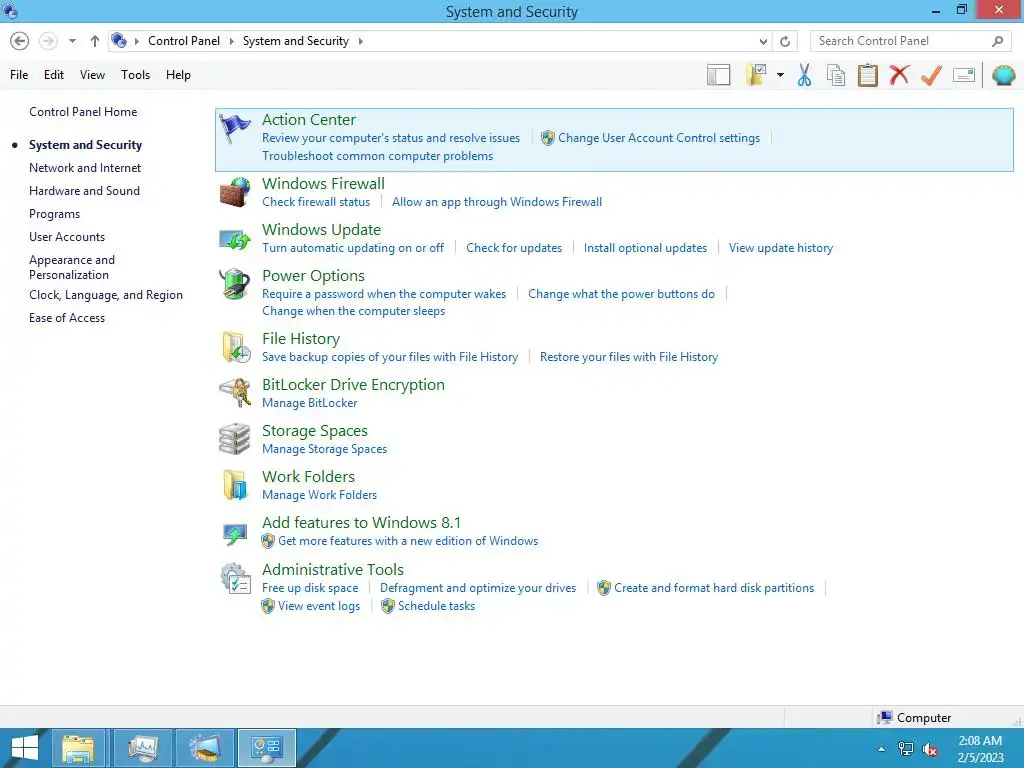Viewport: 1024px width, 768px height.
Task: Click View event logs link
Action: coord(319,606)
